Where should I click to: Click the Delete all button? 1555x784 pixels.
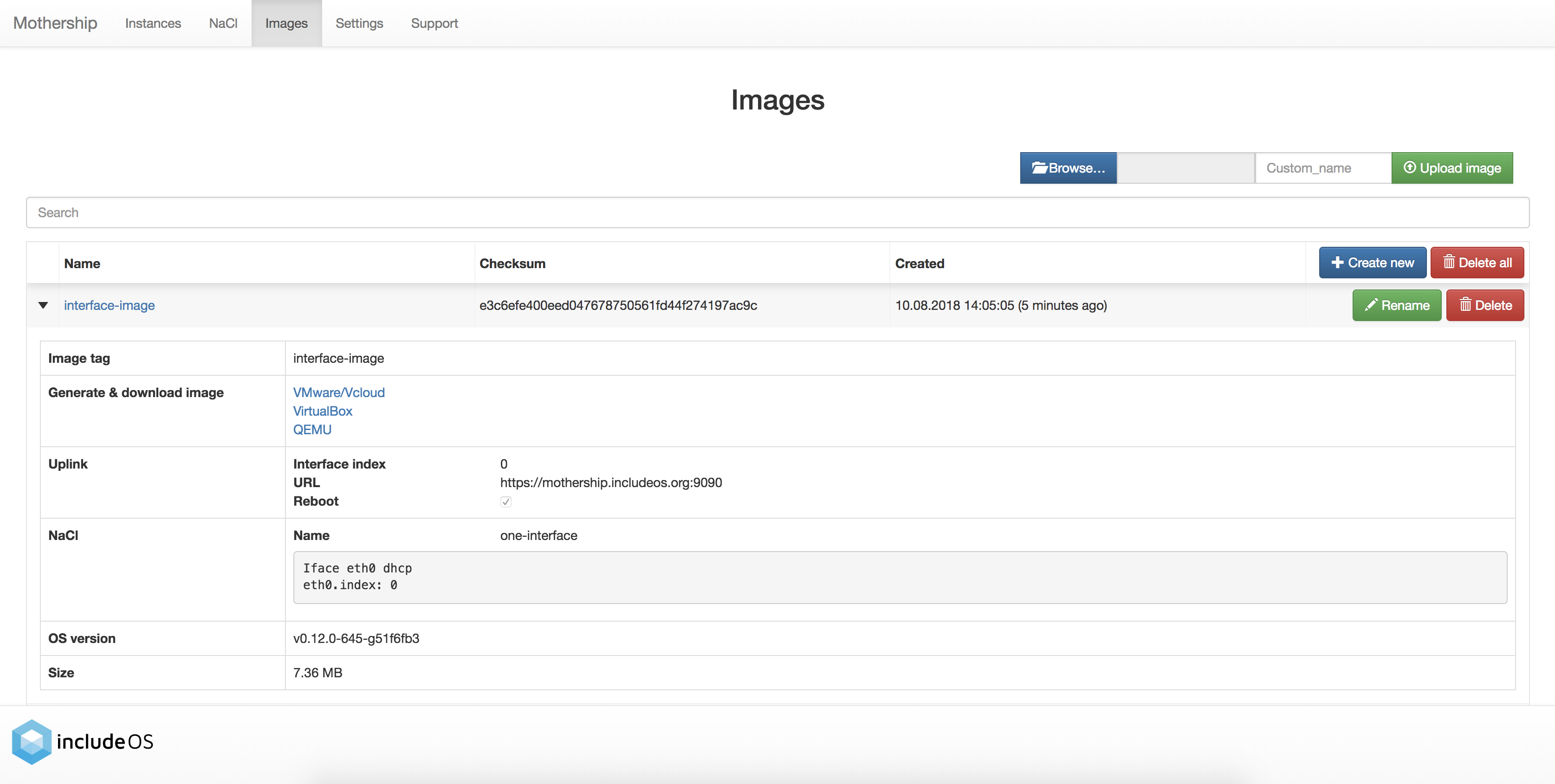[1477, 263]
